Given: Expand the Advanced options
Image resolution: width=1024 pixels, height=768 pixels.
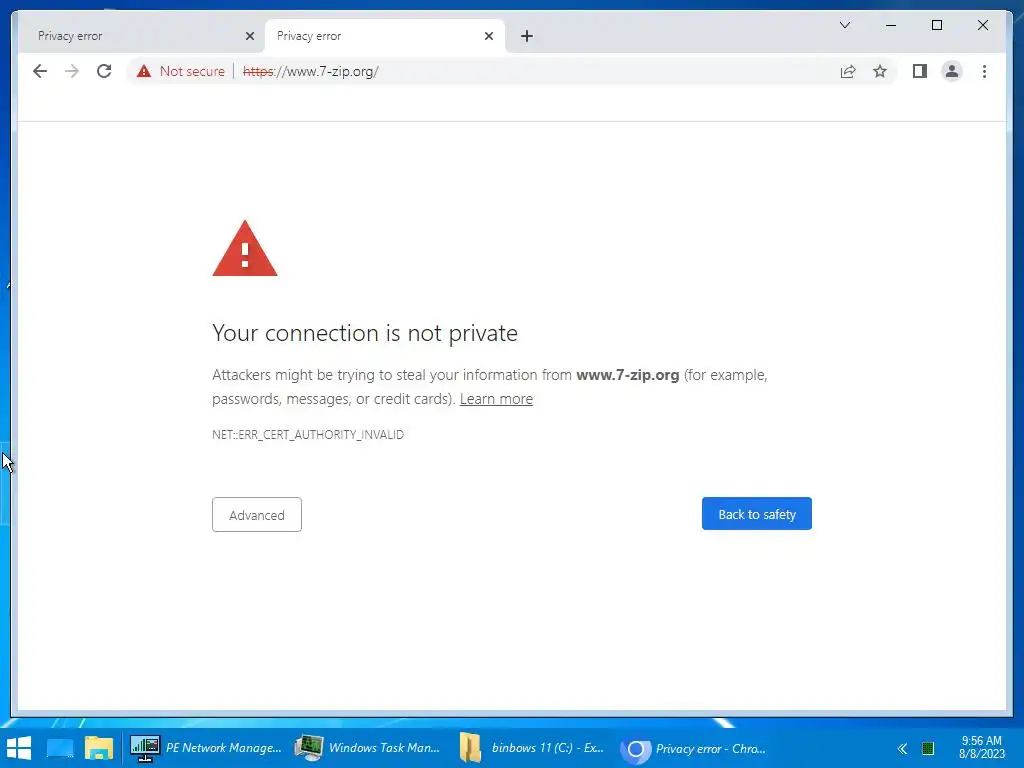Looking at the screenshot, I should point(257,515).
